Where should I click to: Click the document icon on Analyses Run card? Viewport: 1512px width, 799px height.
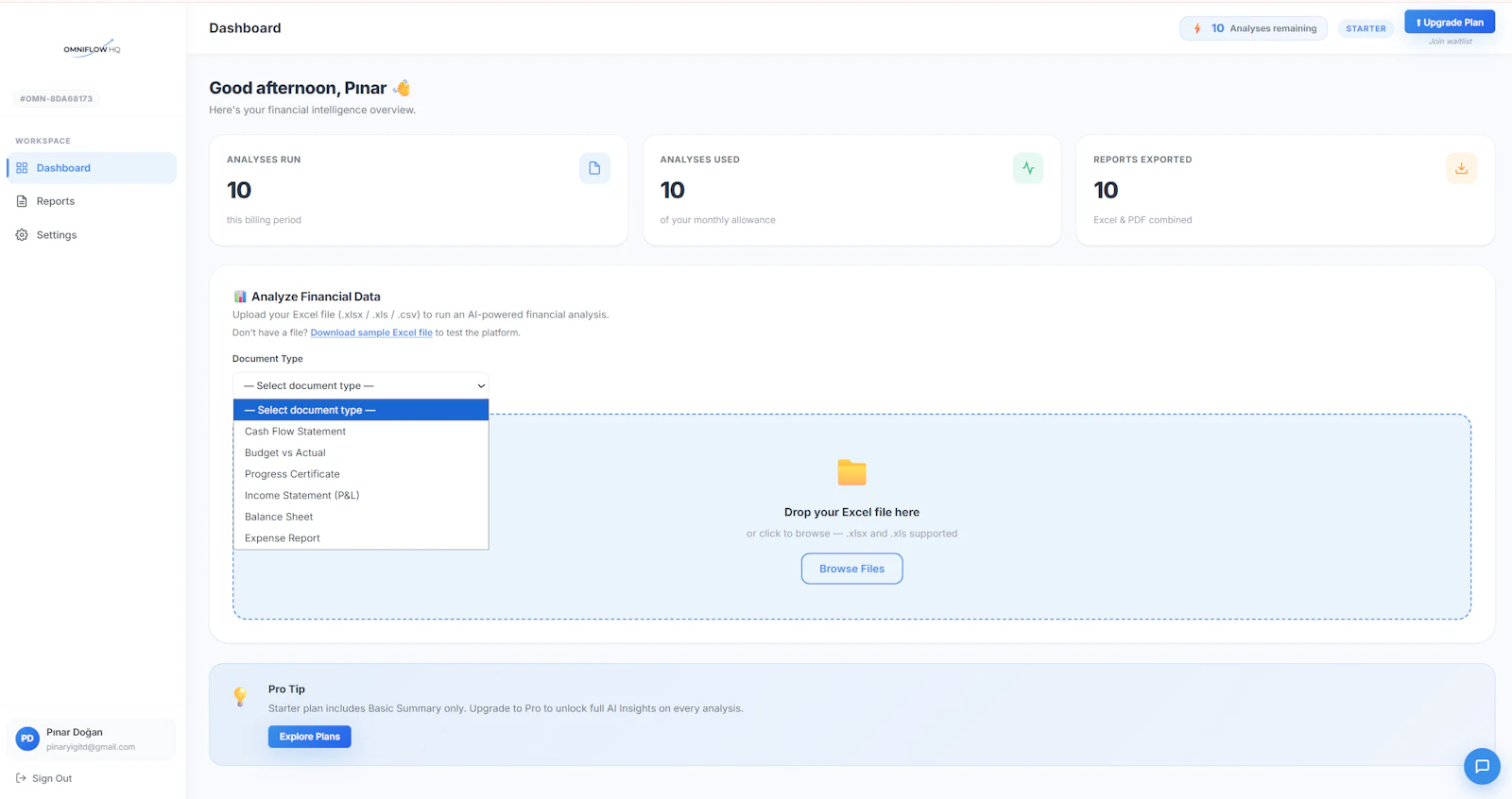[594, 168]
